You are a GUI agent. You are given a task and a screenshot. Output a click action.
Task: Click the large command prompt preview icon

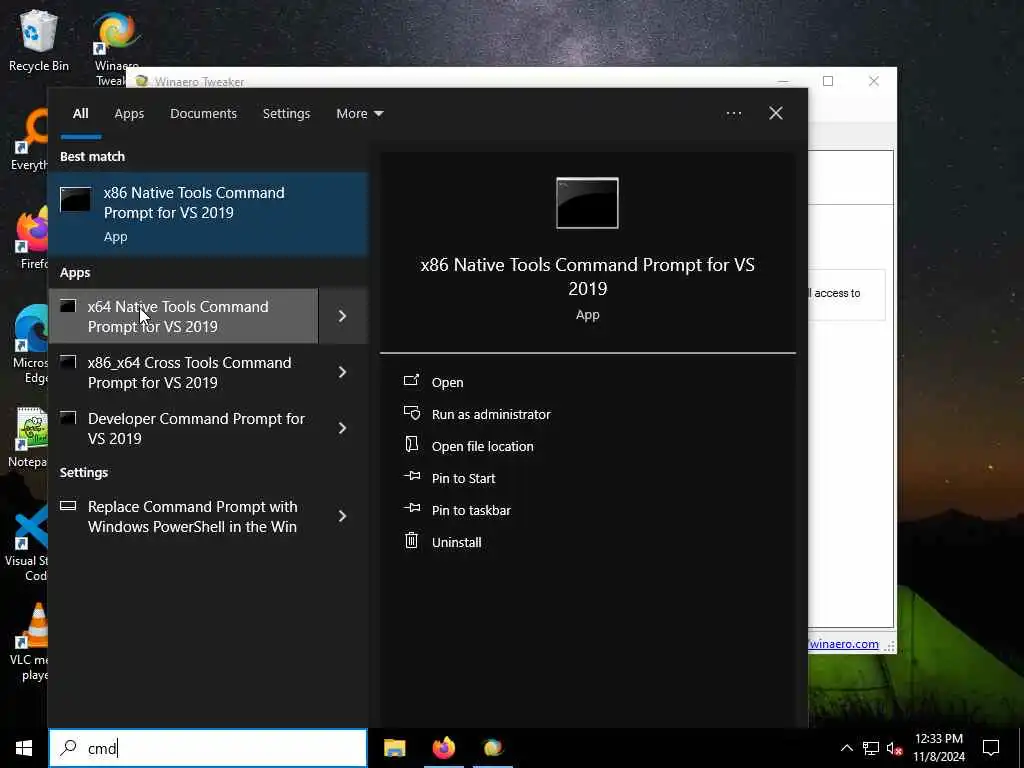[587, 203]
